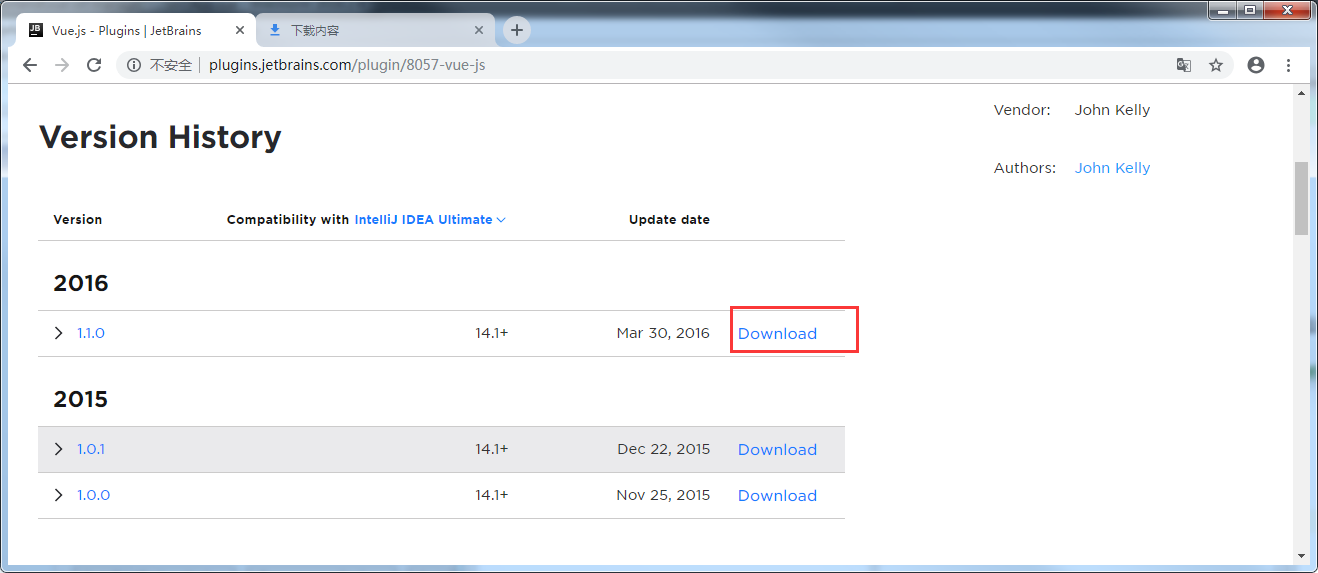This screenshot has width=1318, height=573.
Task: Click the translate page icon in address bar
Action: pyautogui.click(x=1184, y=65)
